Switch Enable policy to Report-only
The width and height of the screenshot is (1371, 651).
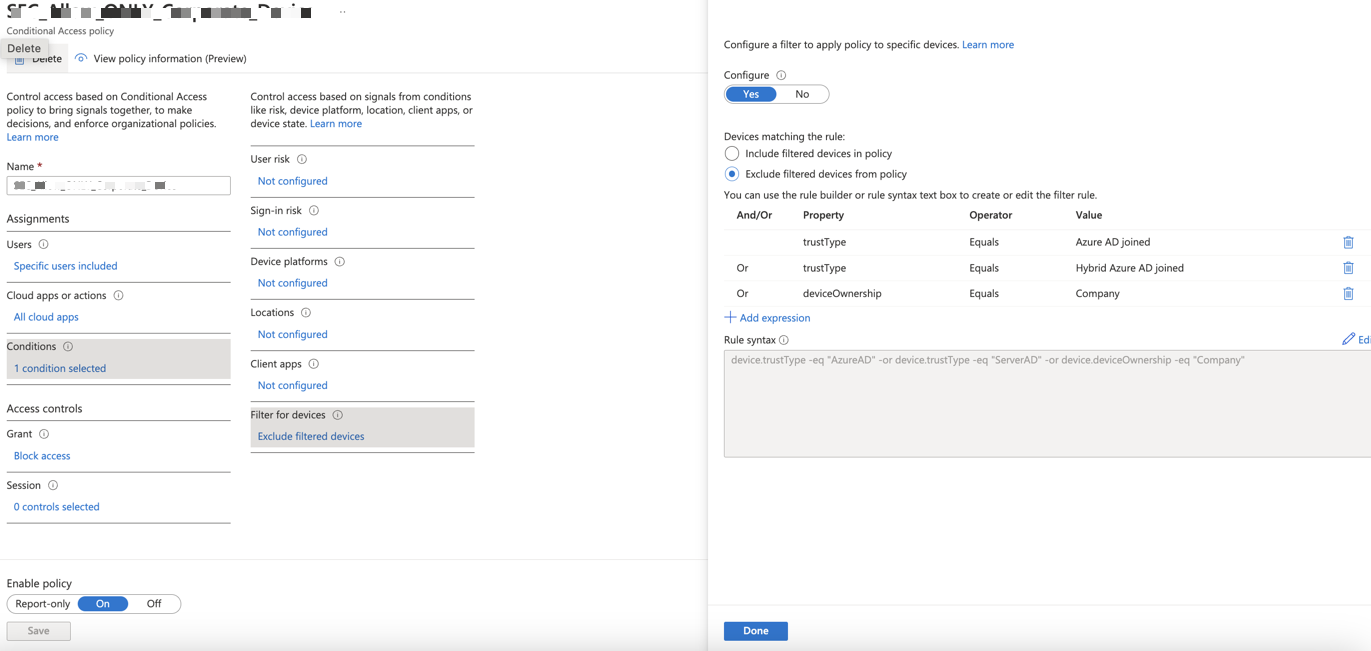[x=43, y=604]
